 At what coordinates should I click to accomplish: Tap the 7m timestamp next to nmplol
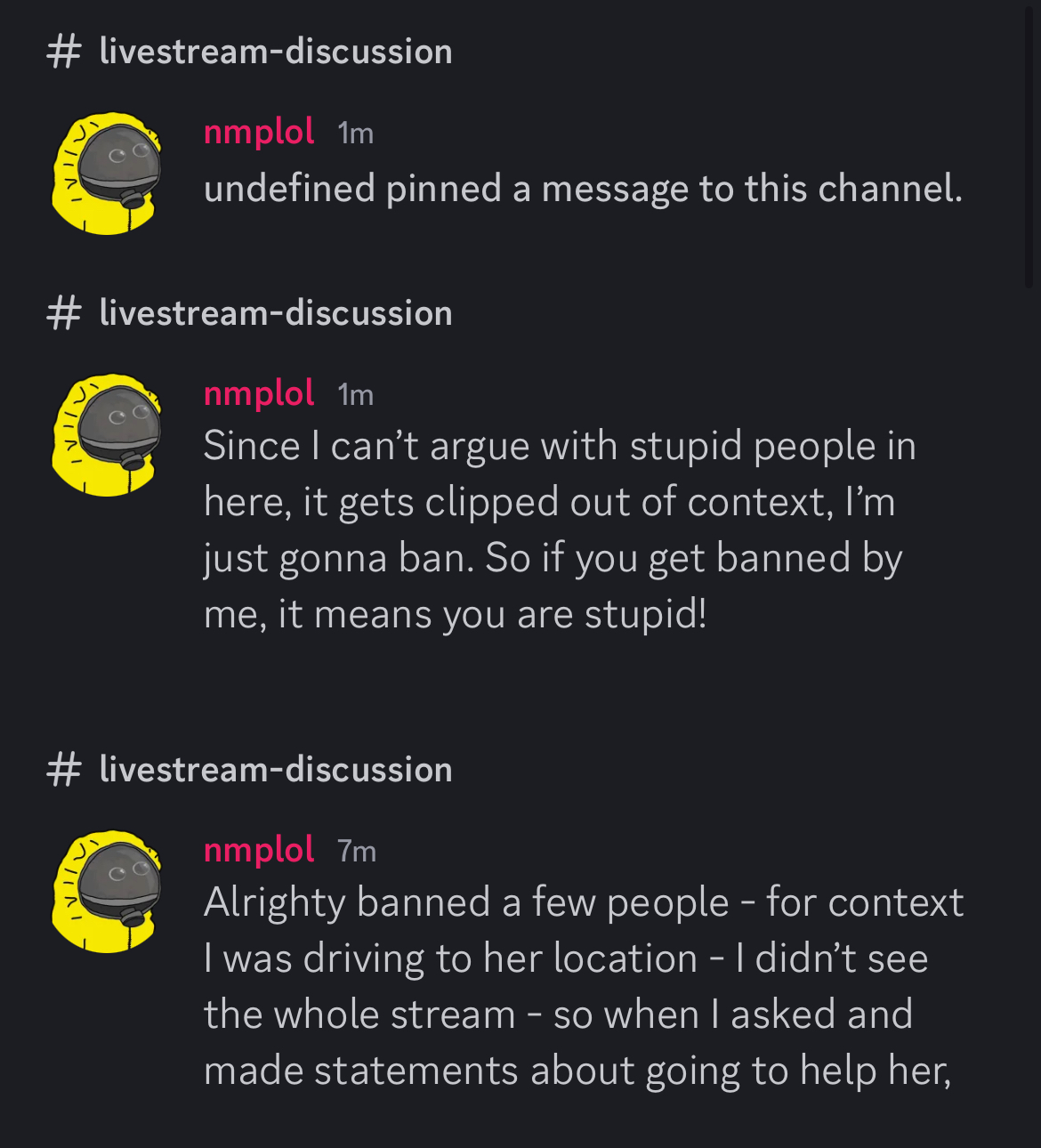[x=357, y=853]
